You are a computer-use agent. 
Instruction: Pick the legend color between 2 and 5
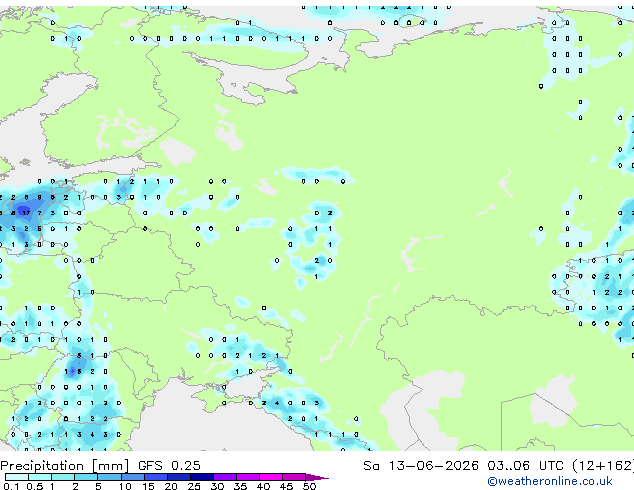pyautogui.click(x=86, y=477)
